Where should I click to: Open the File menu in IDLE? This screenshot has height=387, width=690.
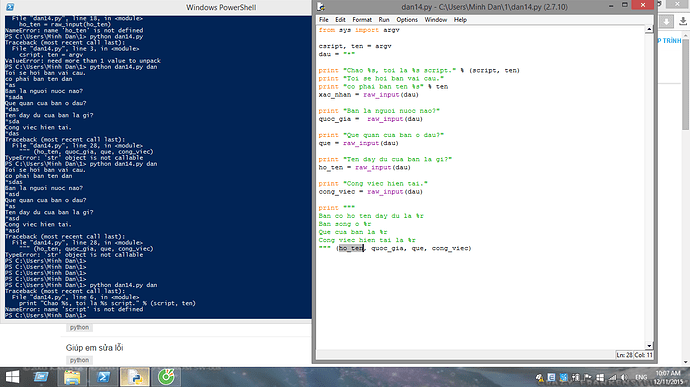pos(323,20)
